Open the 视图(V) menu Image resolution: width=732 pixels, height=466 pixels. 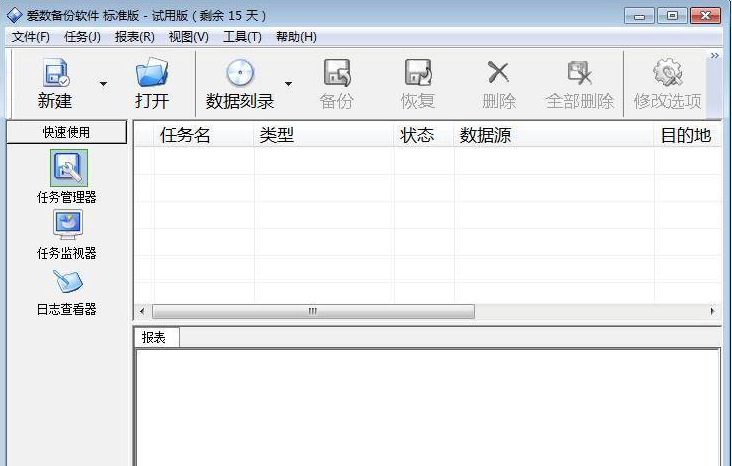189,37
